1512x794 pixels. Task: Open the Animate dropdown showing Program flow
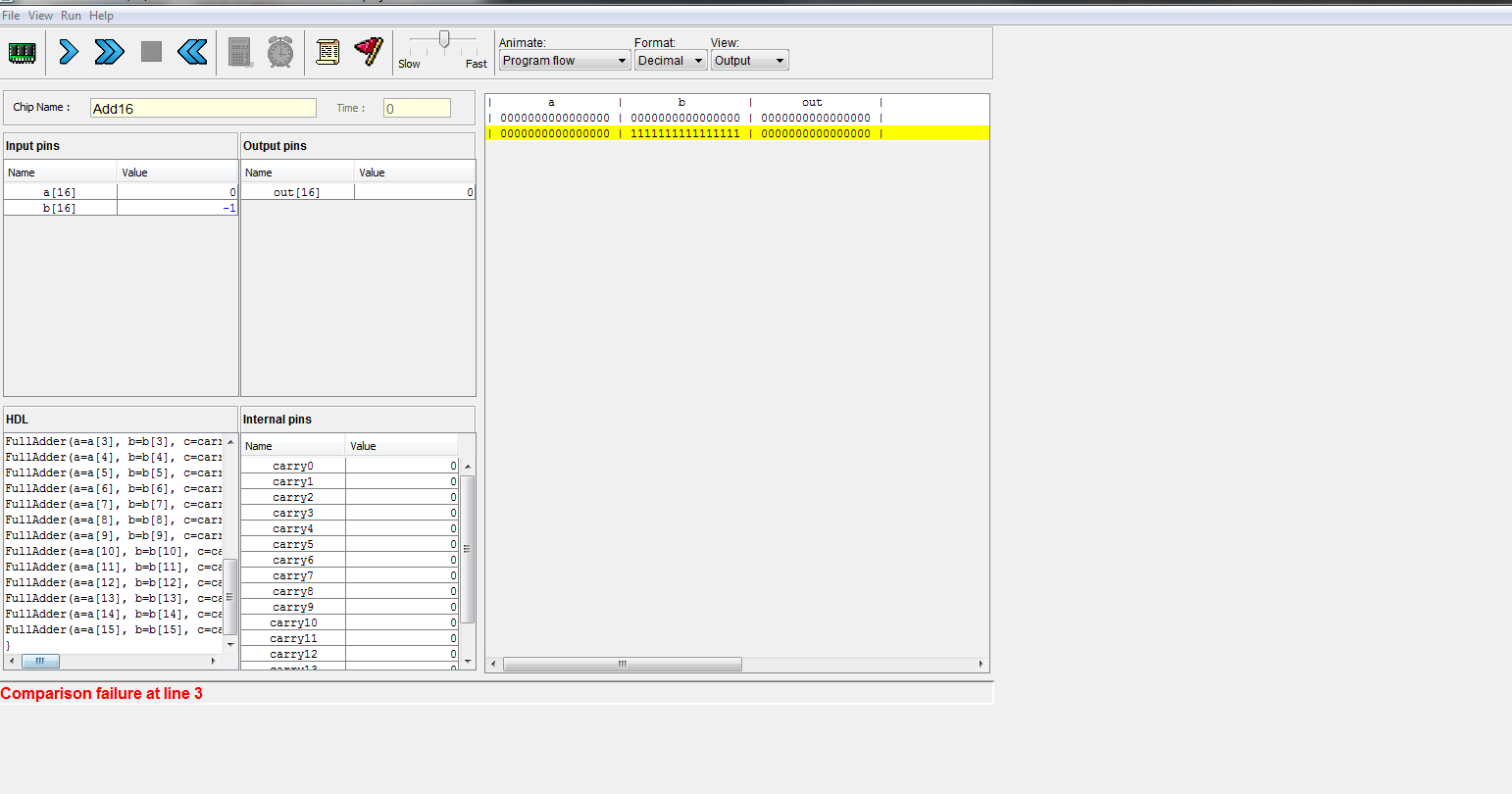coord(564,61)
